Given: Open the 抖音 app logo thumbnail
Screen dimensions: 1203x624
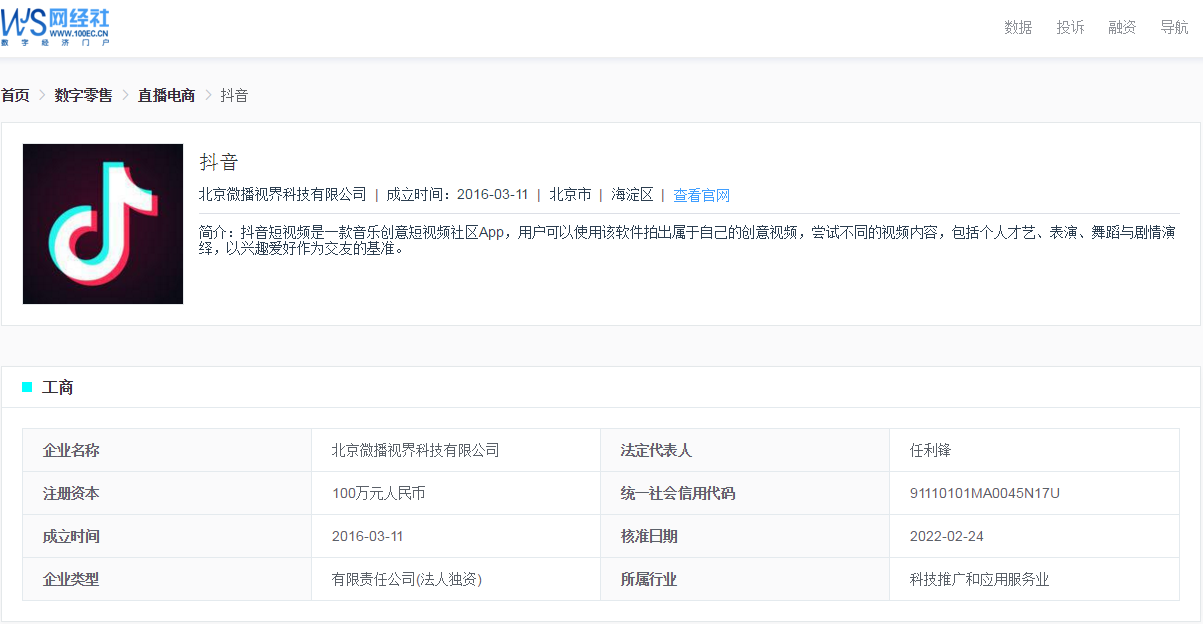Looking at the screenshot, I should click(x=103, y=224).
